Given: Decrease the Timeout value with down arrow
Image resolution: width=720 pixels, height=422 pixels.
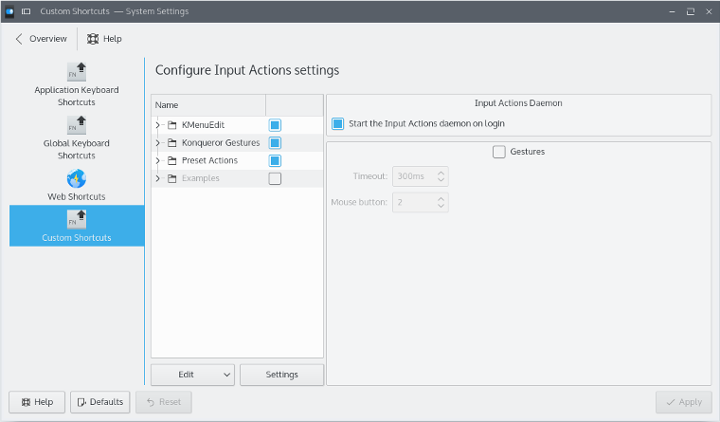Looking at the screenshot, I should point(441,180).
